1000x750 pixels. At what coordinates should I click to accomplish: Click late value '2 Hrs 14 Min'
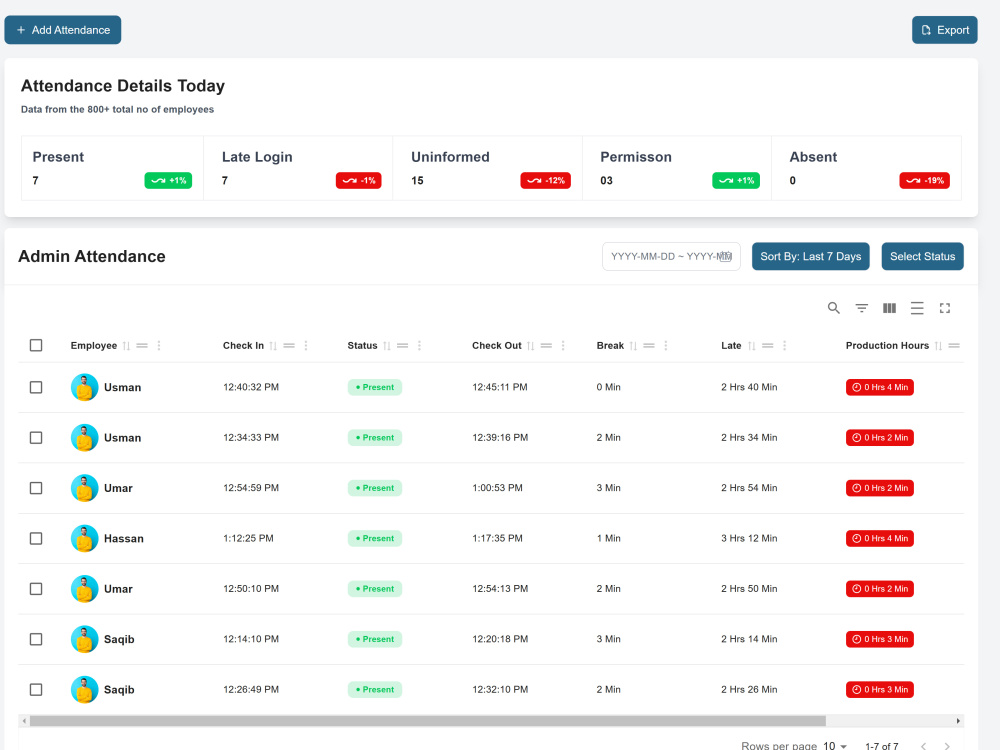point(749,640)
